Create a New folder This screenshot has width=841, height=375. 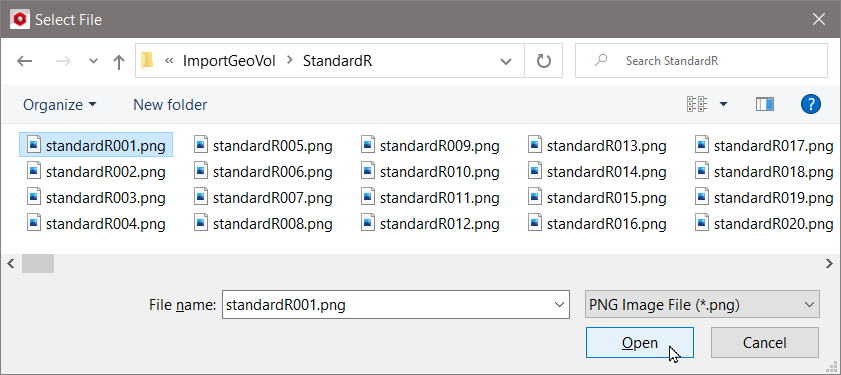point(170,105)
